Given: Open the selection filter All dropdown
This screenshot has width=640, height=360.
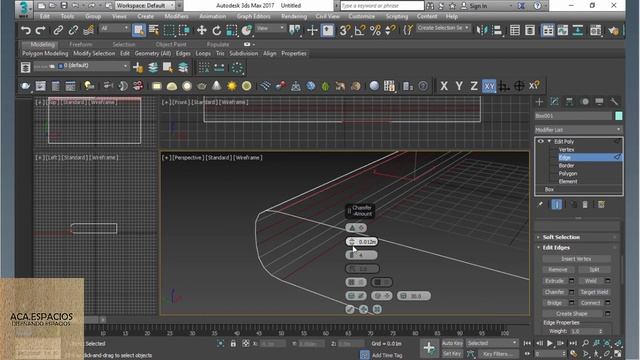Looking at the screenshot, I should 114,28.
